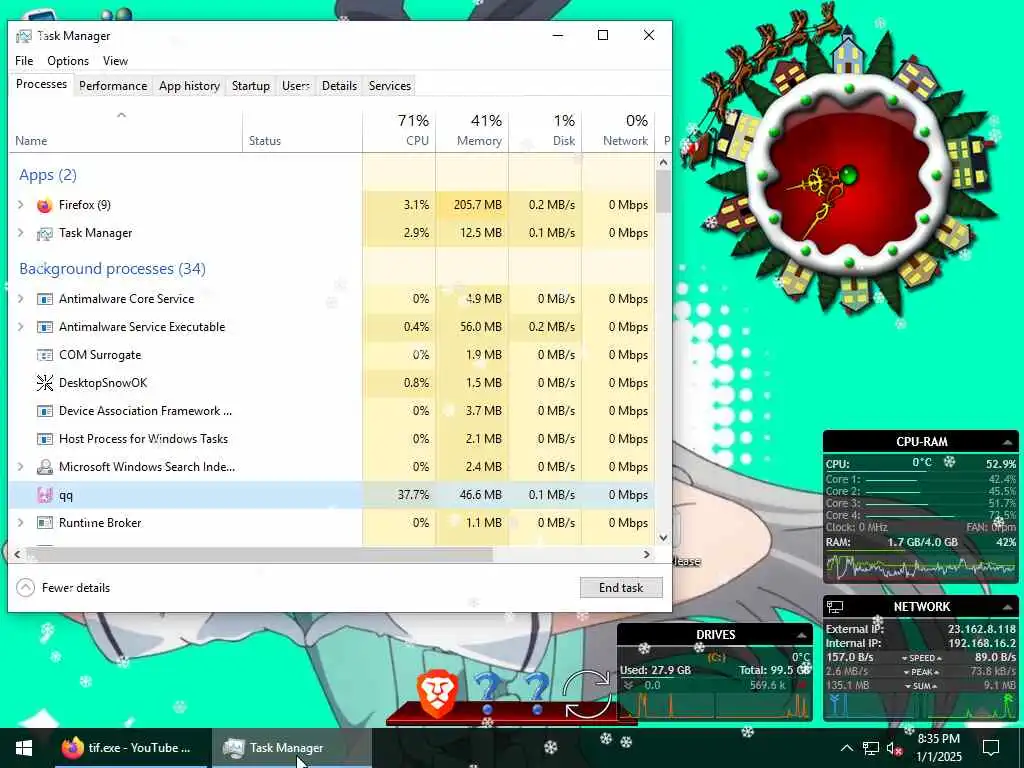Click the DesktopSnowOK snowflake icon
Viewport: 1024px width, 768px height.
click(x=44, y=383)
